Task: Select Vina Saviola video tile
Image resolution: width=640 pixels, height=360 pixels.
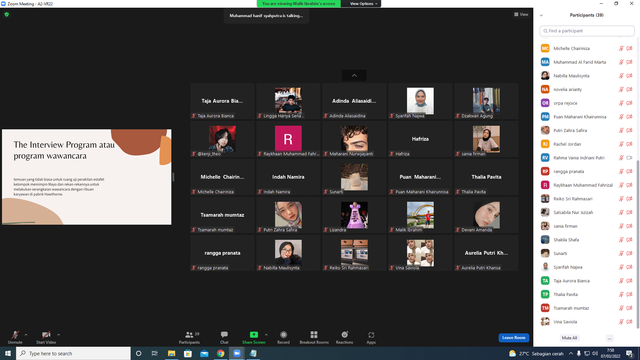Action: (x=420, y=253)
